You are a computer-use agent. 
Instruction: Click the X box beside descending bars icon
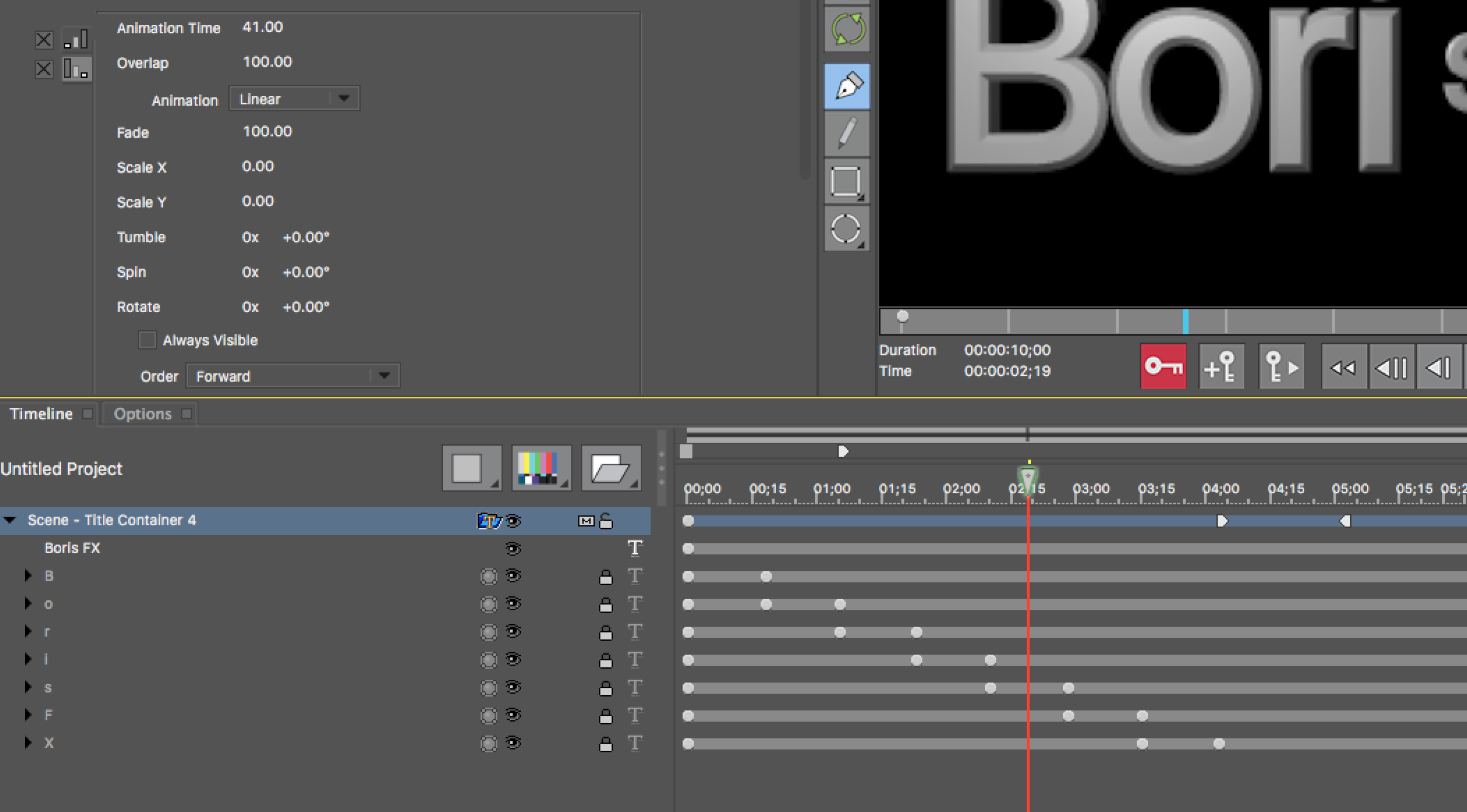44,69
